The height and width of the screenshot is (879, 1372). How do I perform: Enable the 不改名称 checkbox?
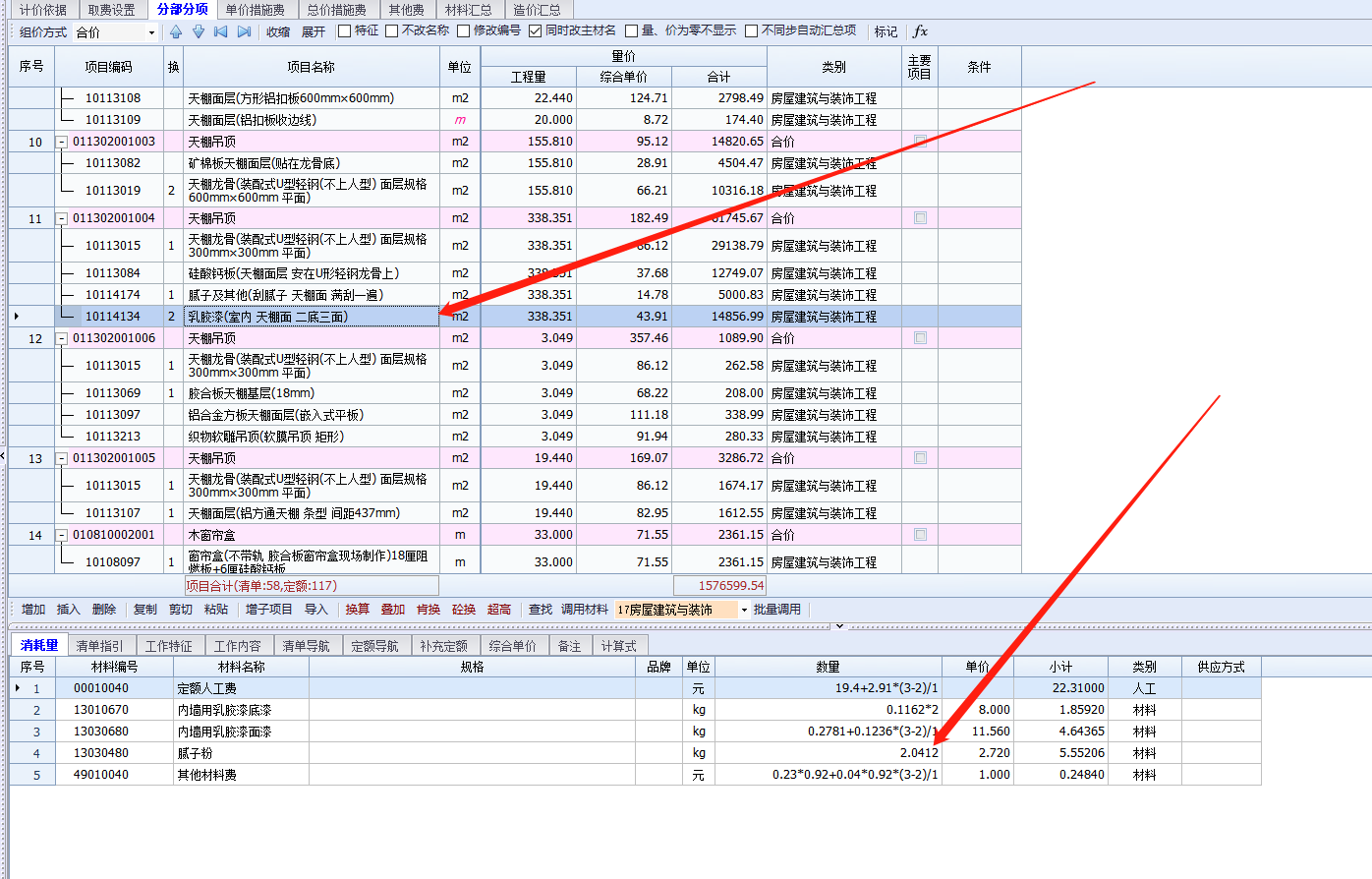coord(391,30)
